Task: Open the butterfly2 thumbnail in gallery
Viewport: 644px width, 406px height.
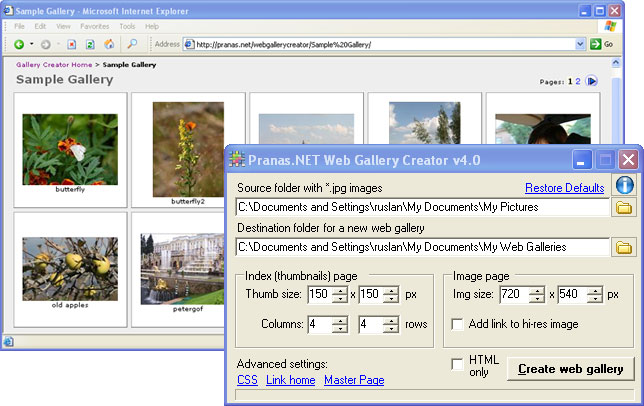Action: (x=188, y=149)
